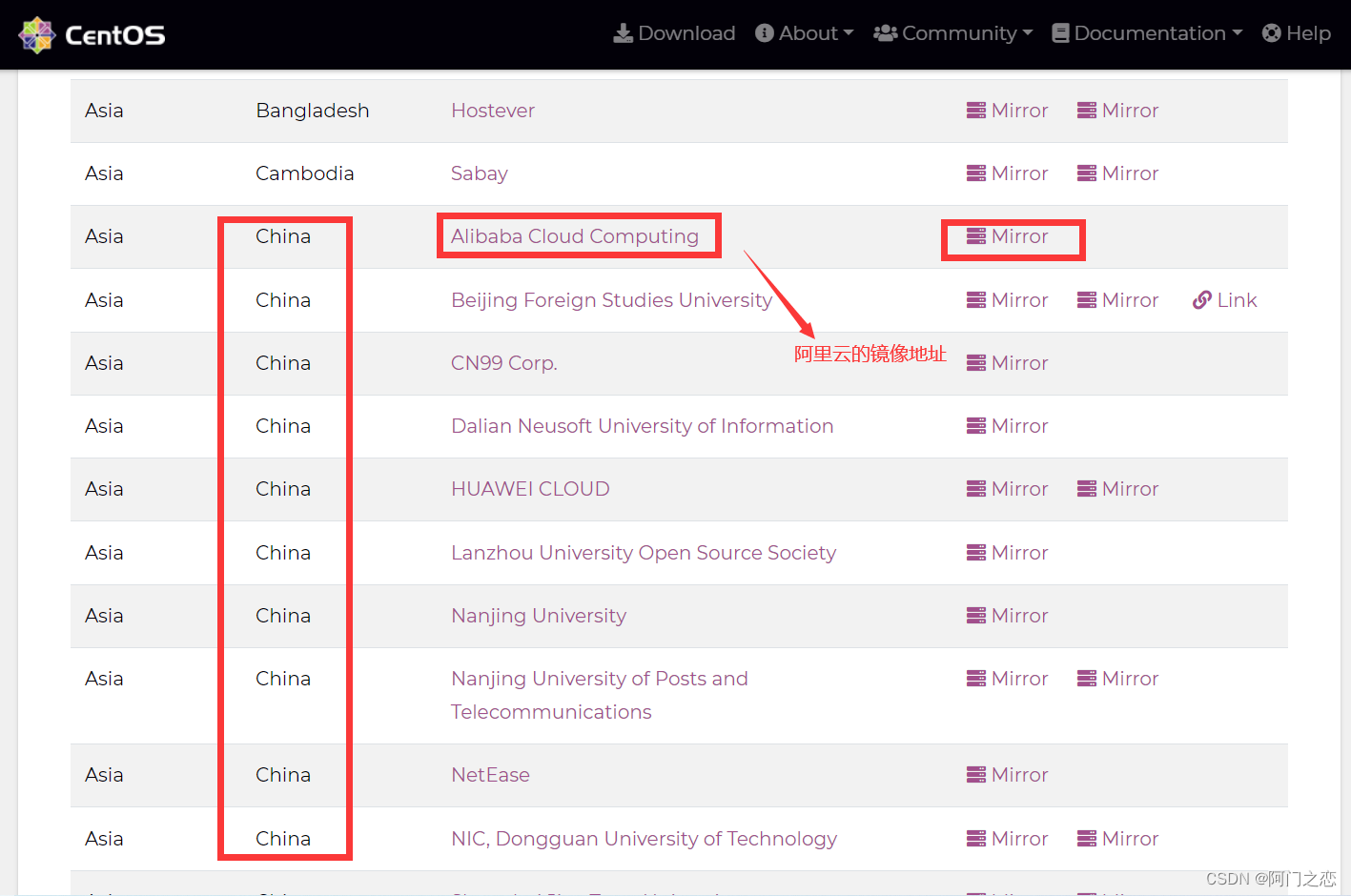Select the Asia cell in the Nanjing University row
Viewport: 1351px width, 896px height.
(104, 616)
